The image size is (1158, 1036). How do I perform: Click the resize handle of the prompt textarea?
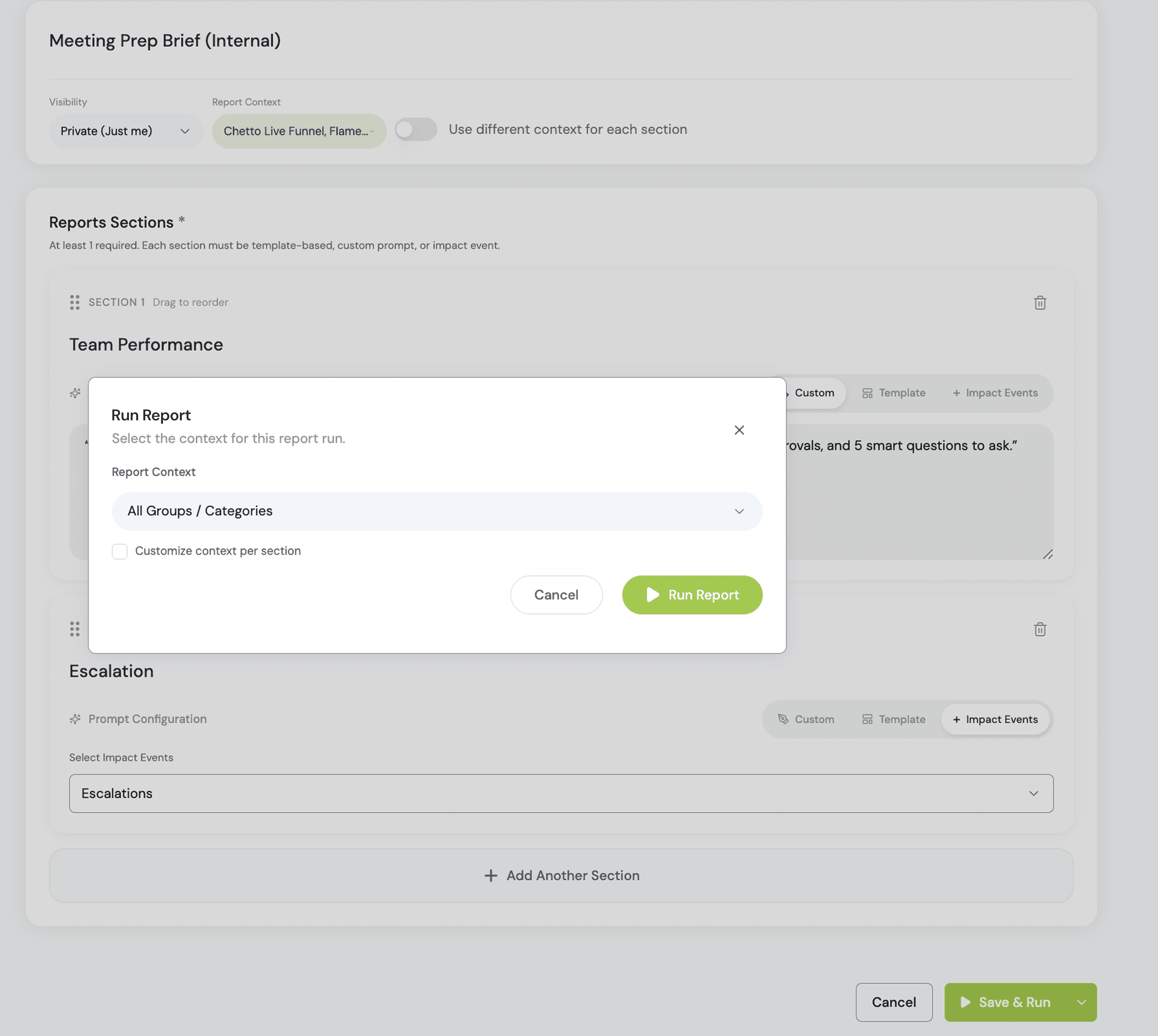click(1048, 555)
